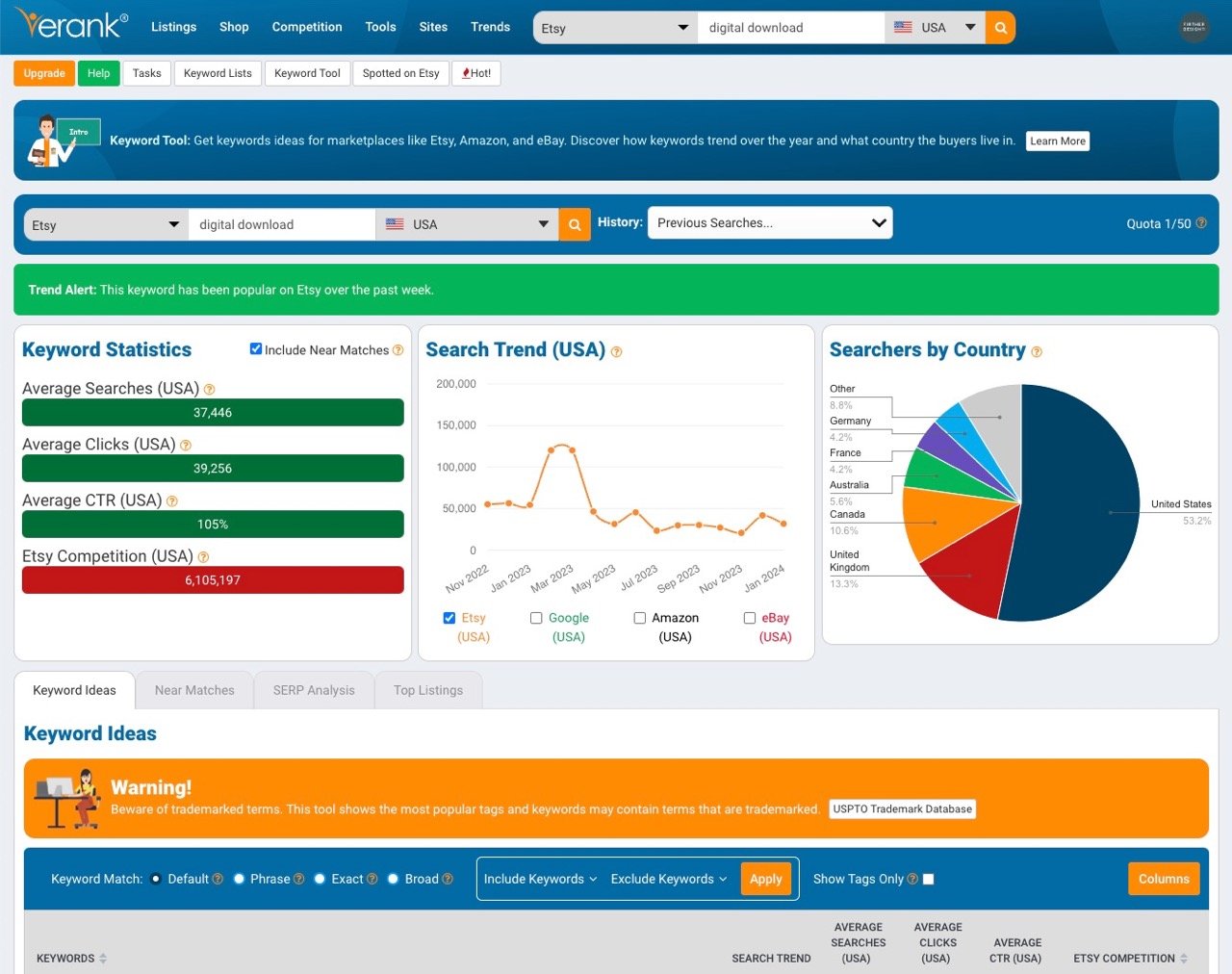Open help icon beside Quota 1/50
This screenshot has height=974, width=1232.
pos(1201,223)
